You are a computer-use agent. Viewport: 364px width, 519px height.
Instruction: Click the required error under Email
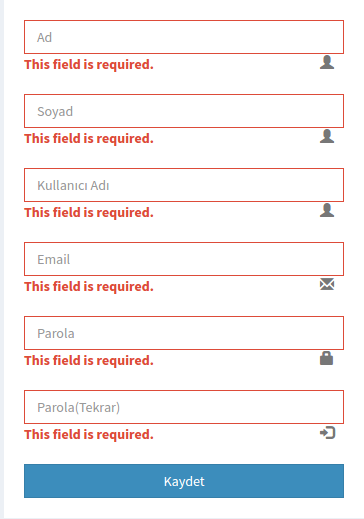coord(89,287)
